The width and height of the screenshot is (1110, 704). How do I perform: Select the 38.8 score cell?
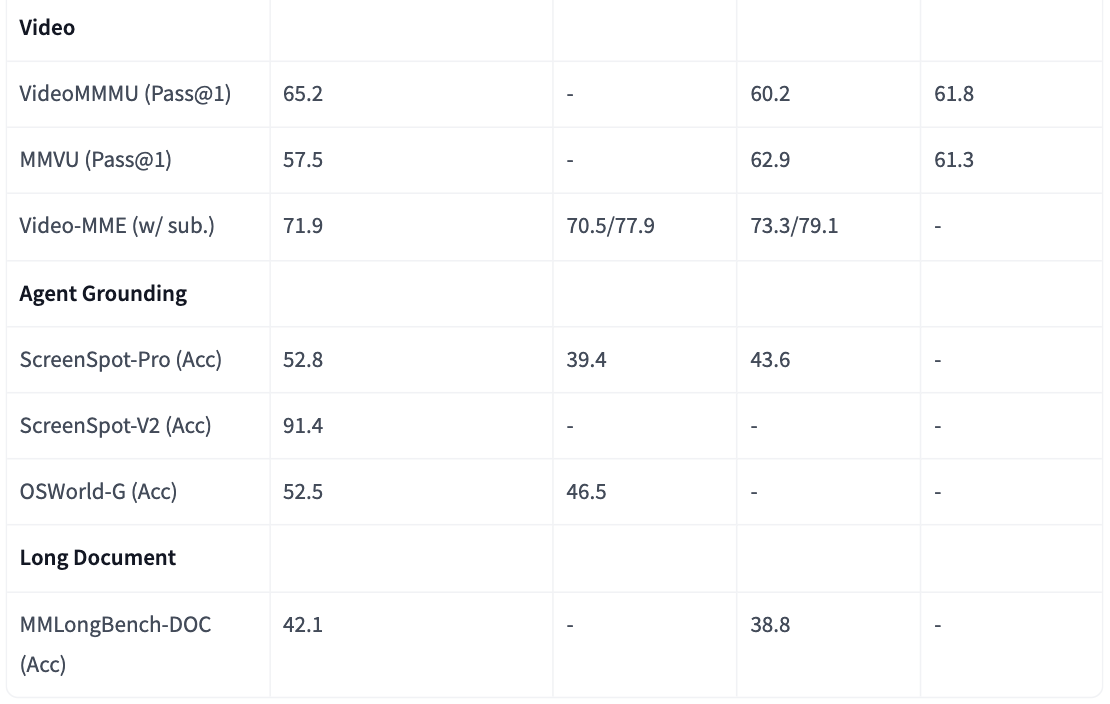click(x=770, y=625)
